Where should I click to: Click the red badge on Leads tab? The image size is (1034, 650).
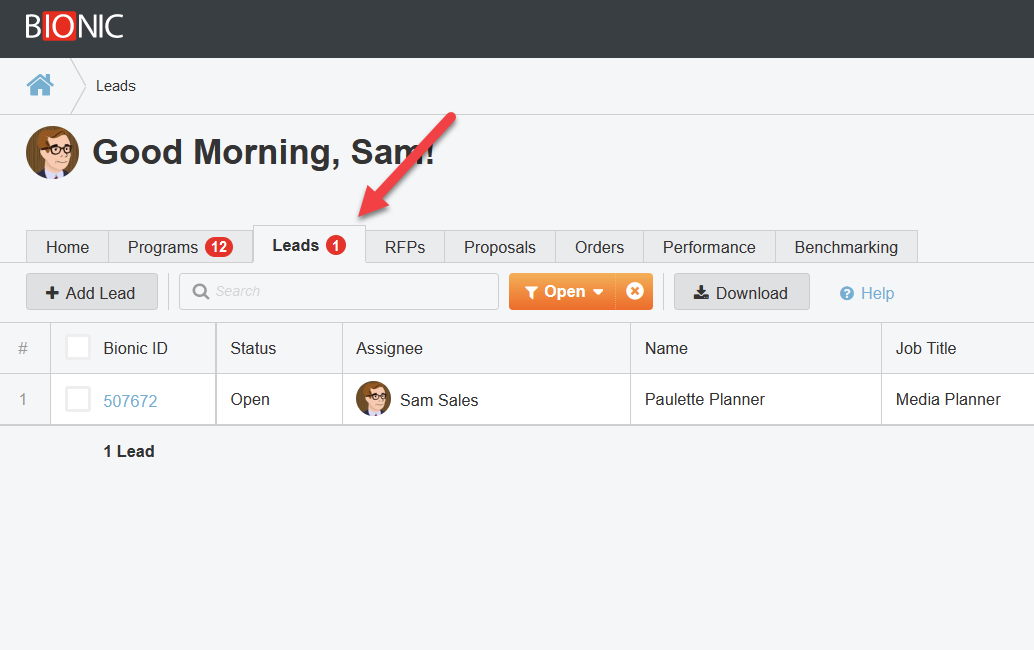(335, 246)
